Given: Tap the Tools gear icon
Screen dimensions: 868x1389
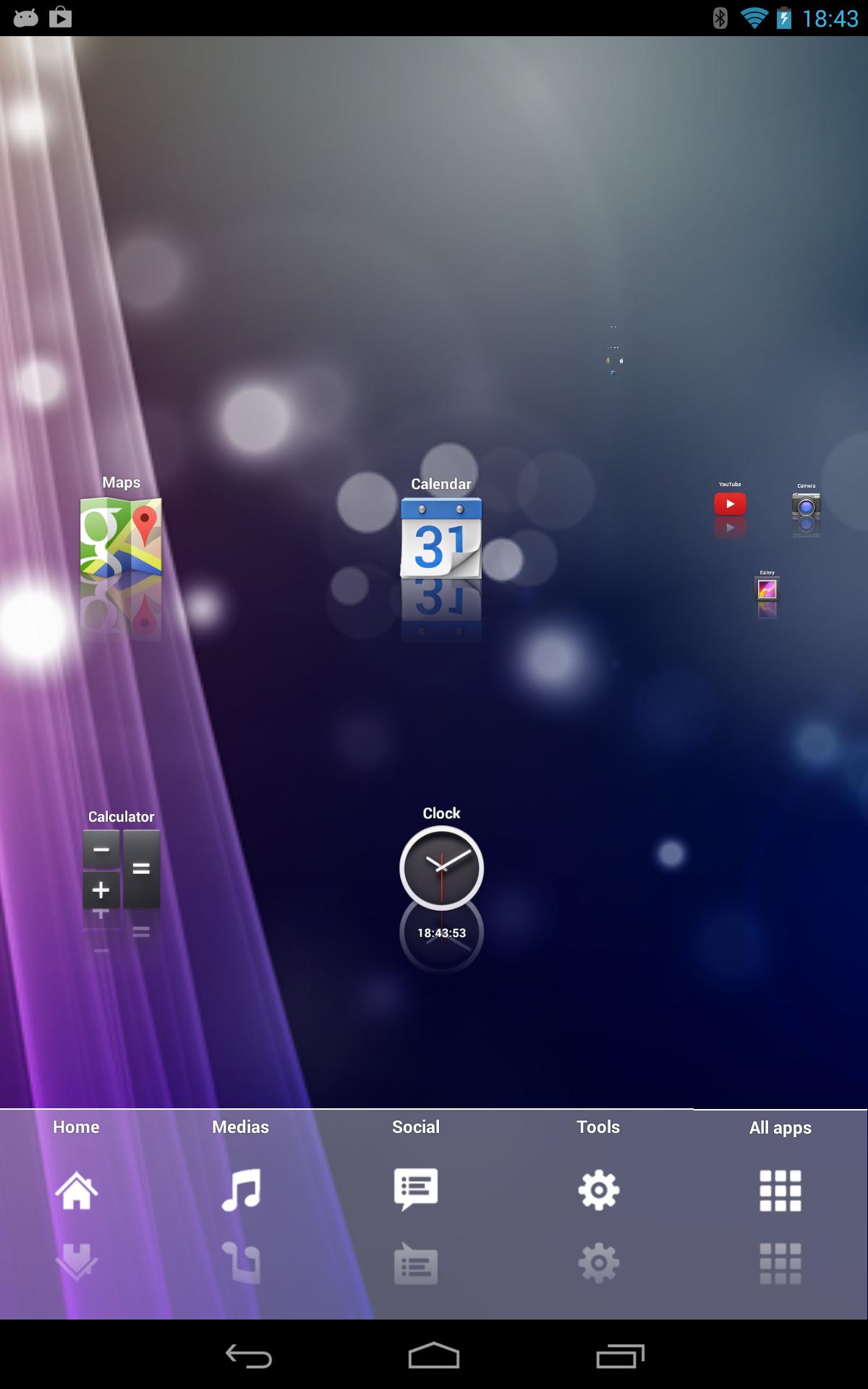Looking at the screenshot, I should tap(598, 1190).
